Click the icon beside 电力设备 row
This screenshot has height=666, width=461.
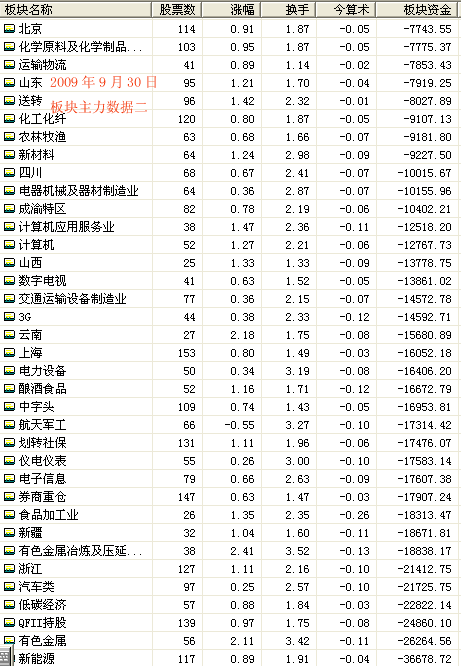9,371
